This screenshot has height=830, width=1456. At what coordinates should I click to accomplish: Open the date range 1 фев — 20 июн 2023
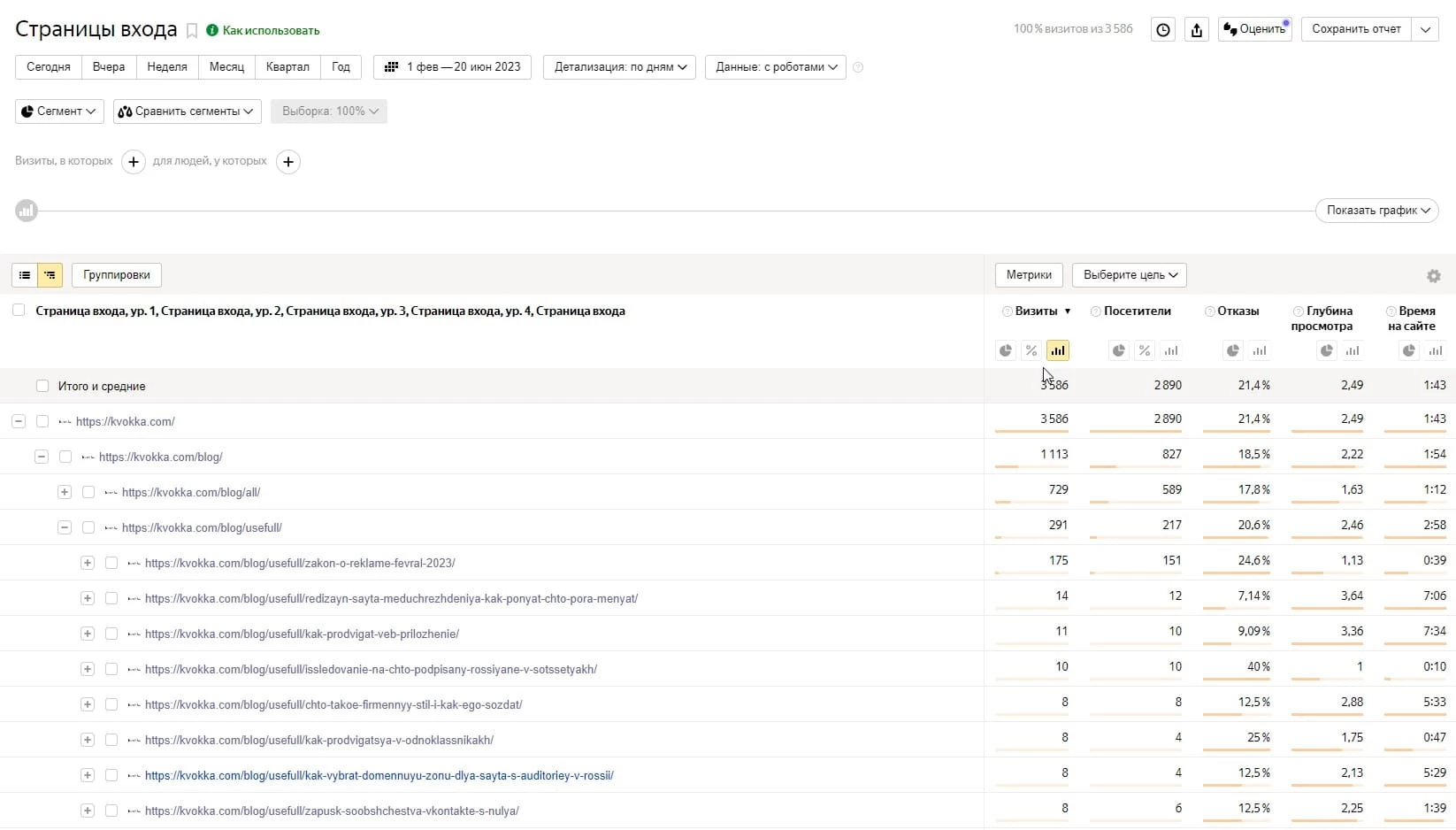(x=452, y=67)
